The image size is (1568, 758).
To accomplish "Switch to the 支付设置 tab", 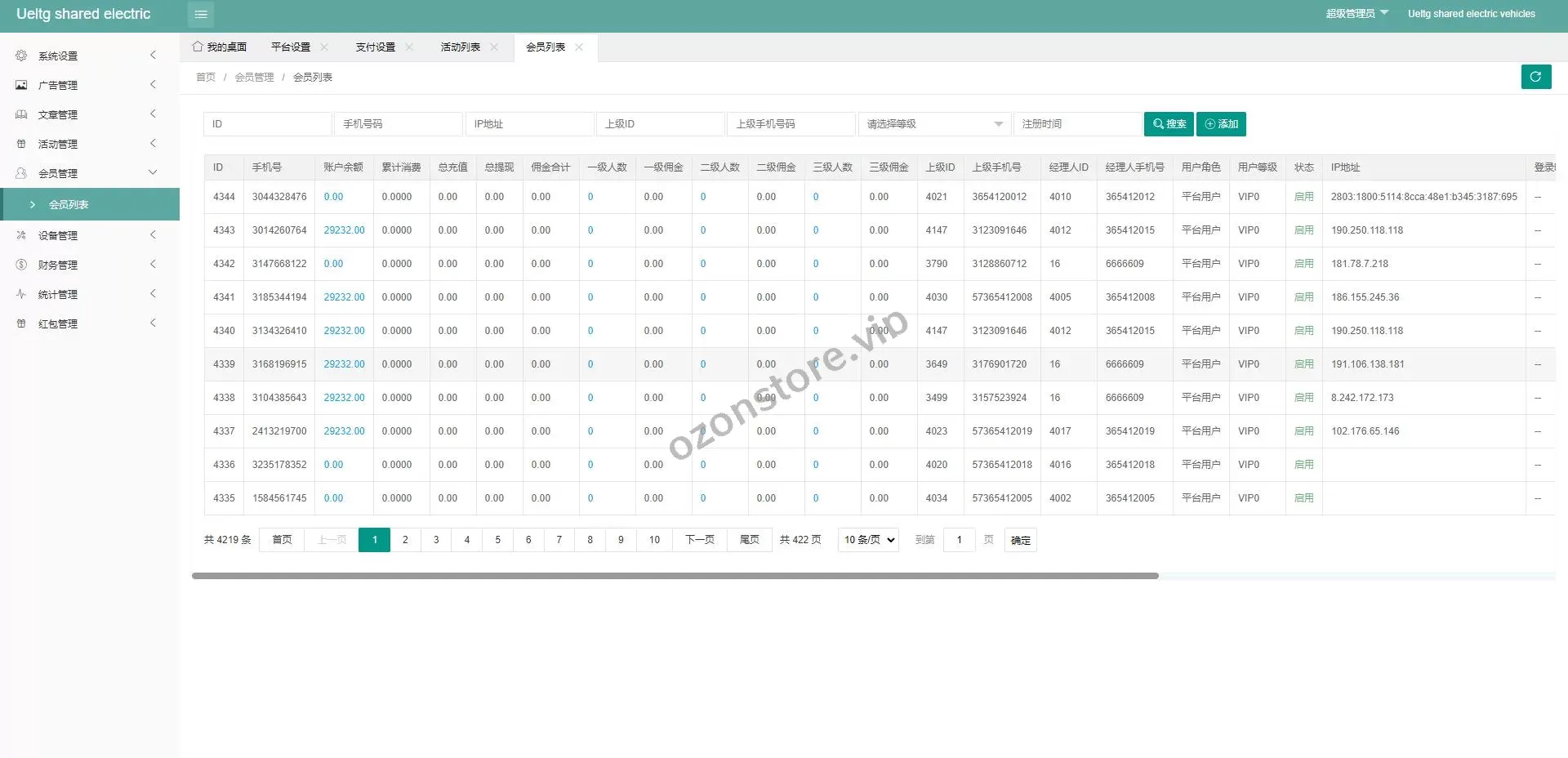I will click(375, 47).
